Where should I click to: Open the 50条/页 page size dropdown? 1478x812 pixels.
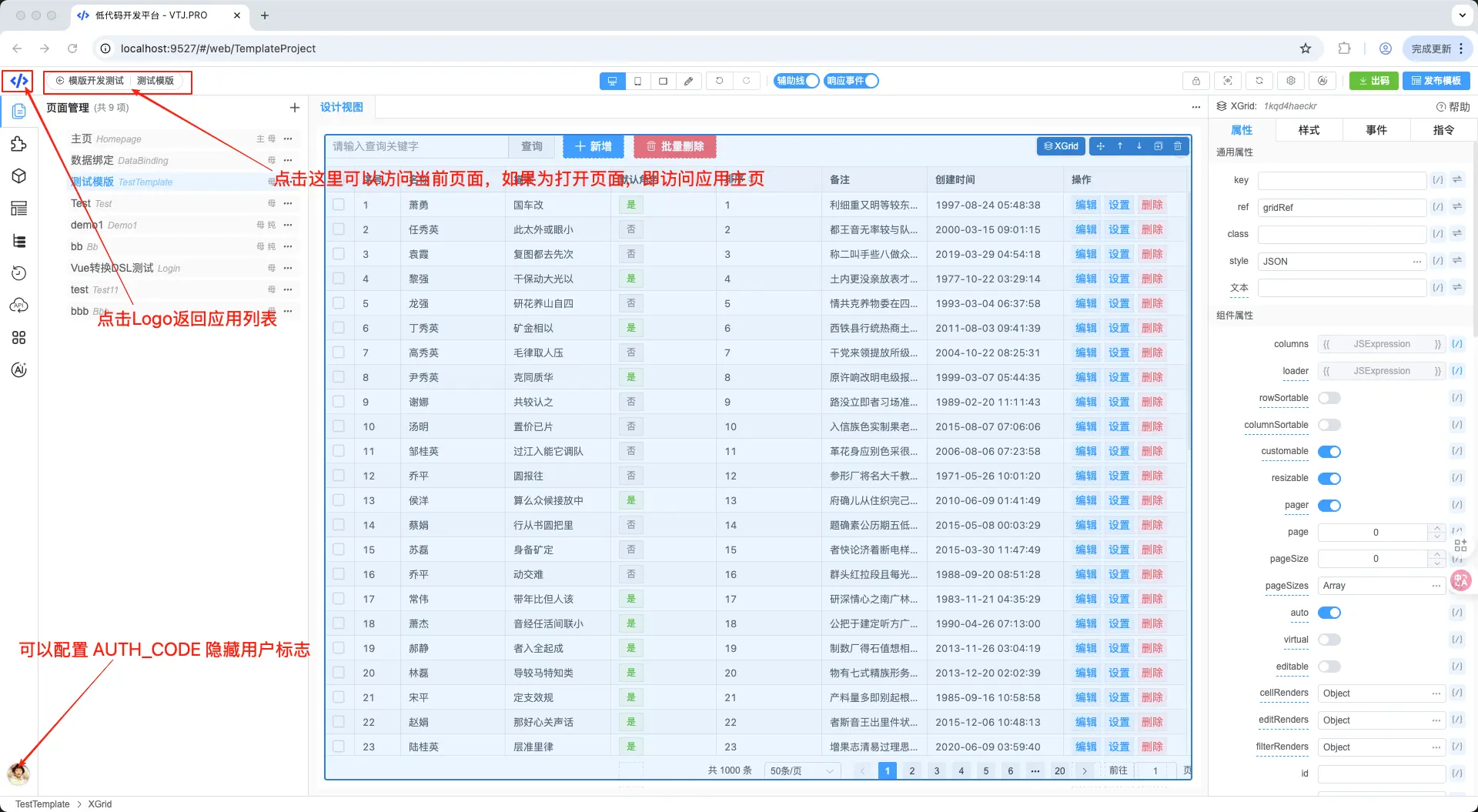click(x=802, y=770)
